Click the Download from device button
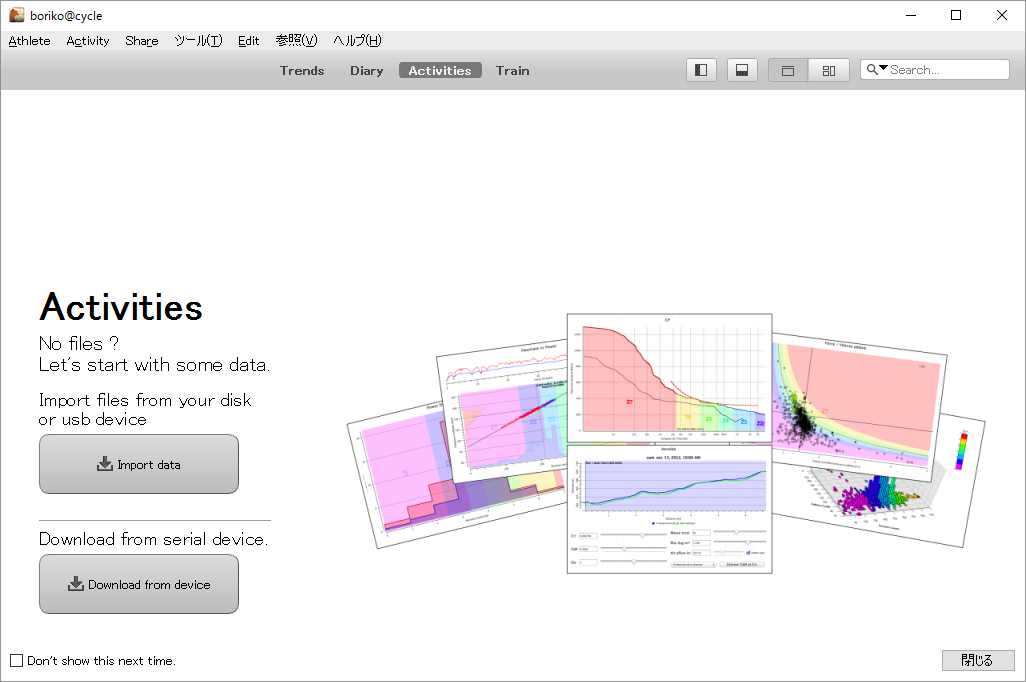1026x682 pixels. (139, 584)
